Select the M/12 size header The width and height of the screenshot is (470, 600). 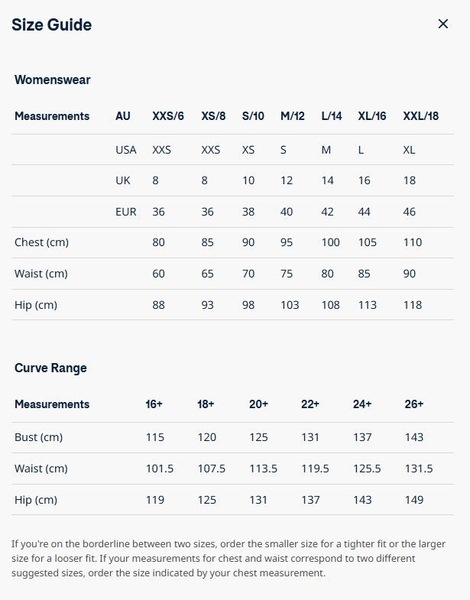292,116
